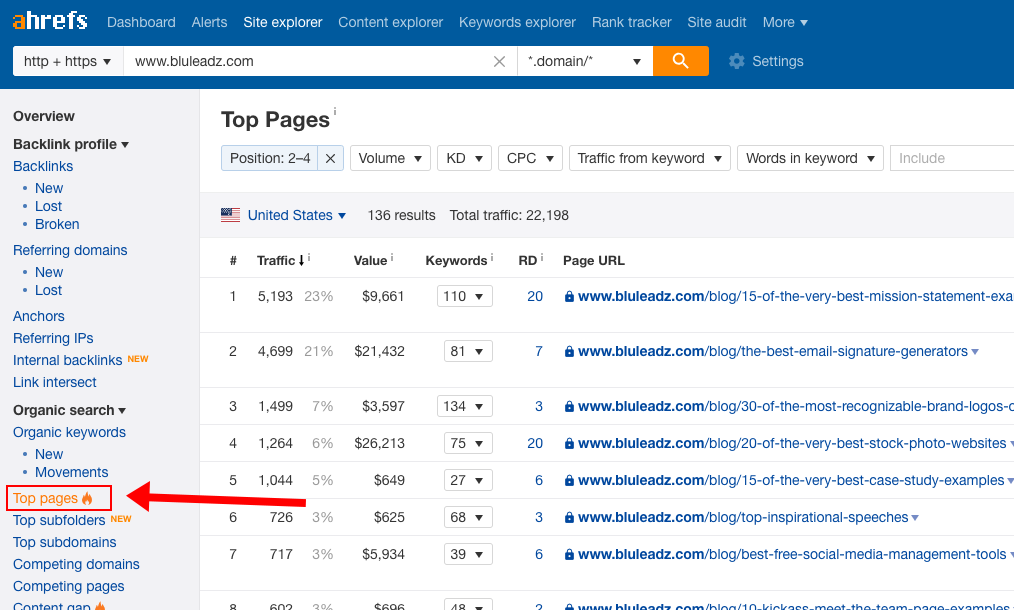Click lock icon on brand-logos URL row
The image size is (1014, 610).
(569, 406)
